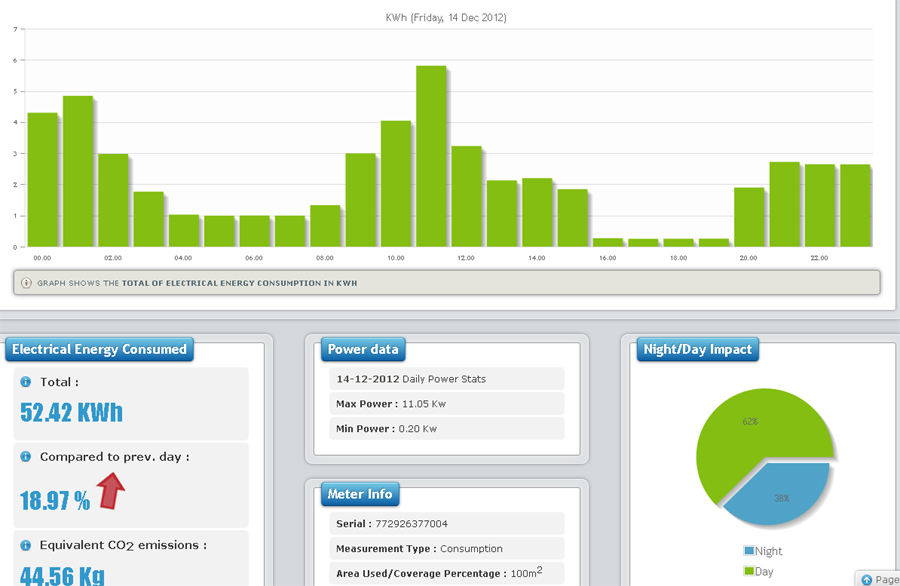The height and width of the screenshot is (586, 900).
Task: Click the info icon beside Total
Action: 26,382
